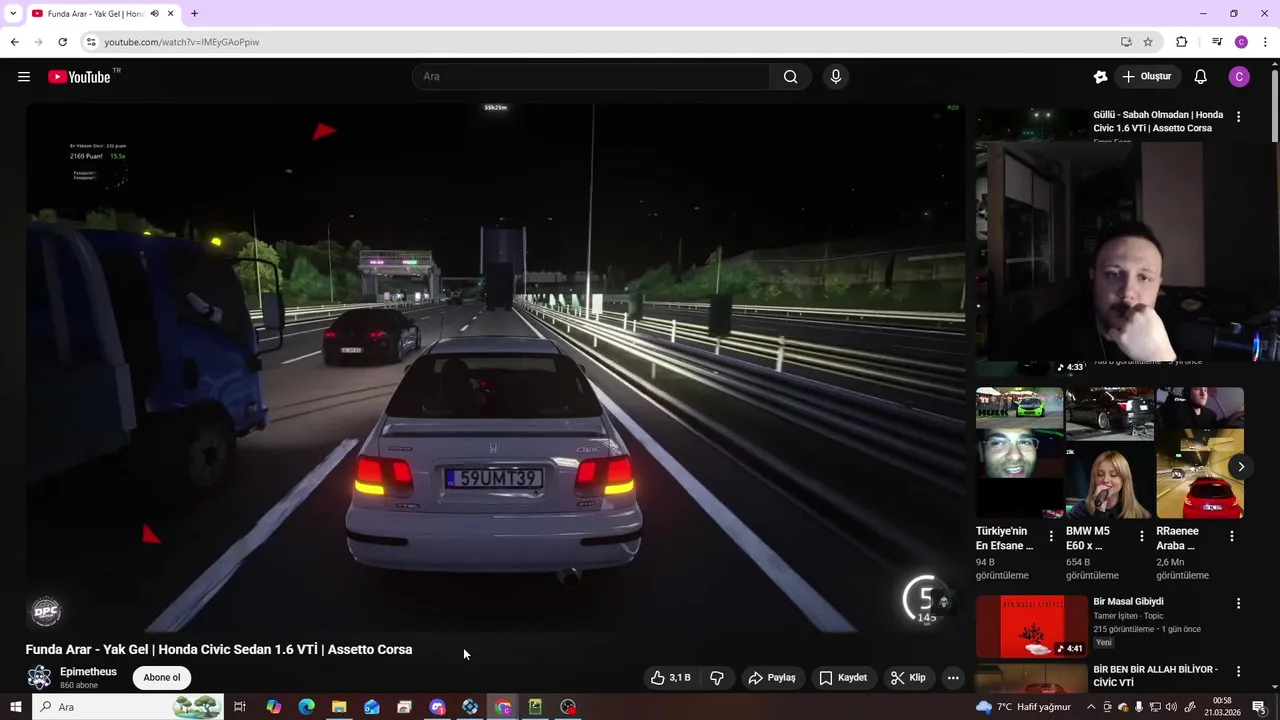Share the video with Paylaş
The width and height of the screenshot is (1280, 720).
point(772,678)
